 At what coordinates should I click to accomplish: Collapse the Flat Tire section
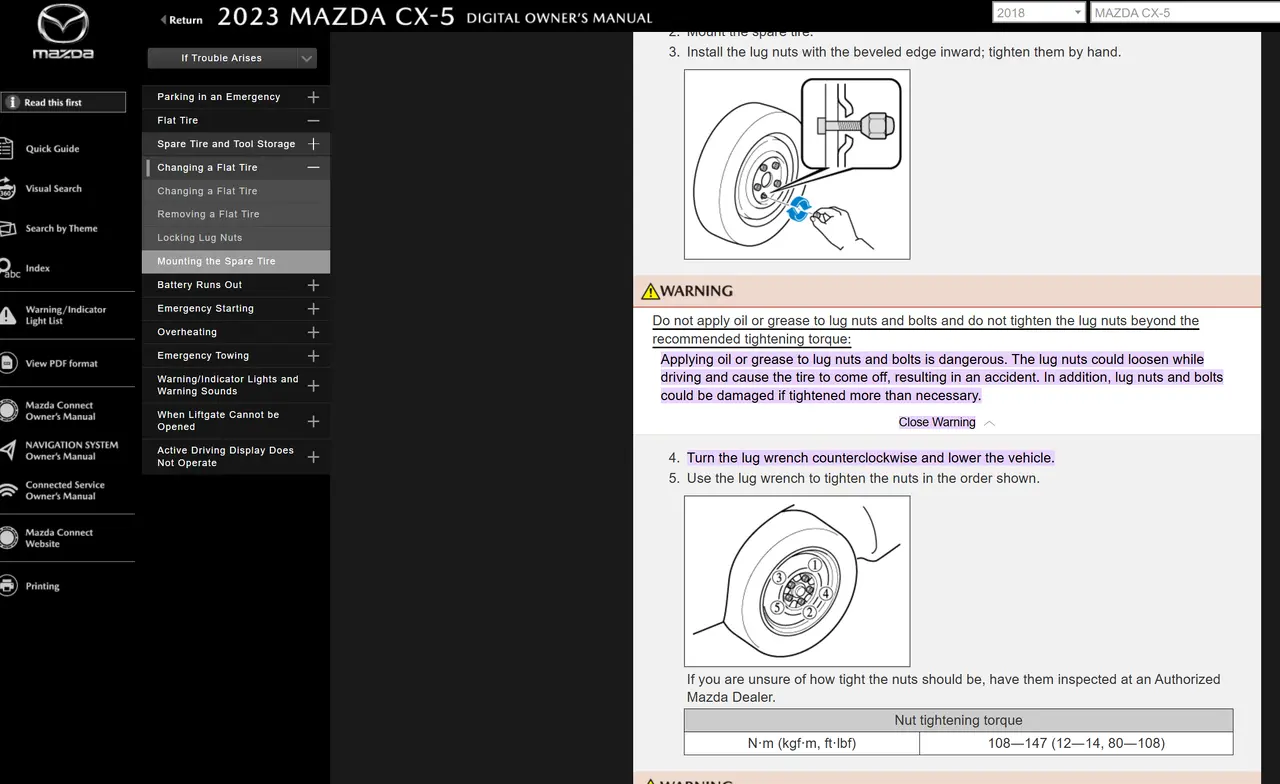coord(313,121)
